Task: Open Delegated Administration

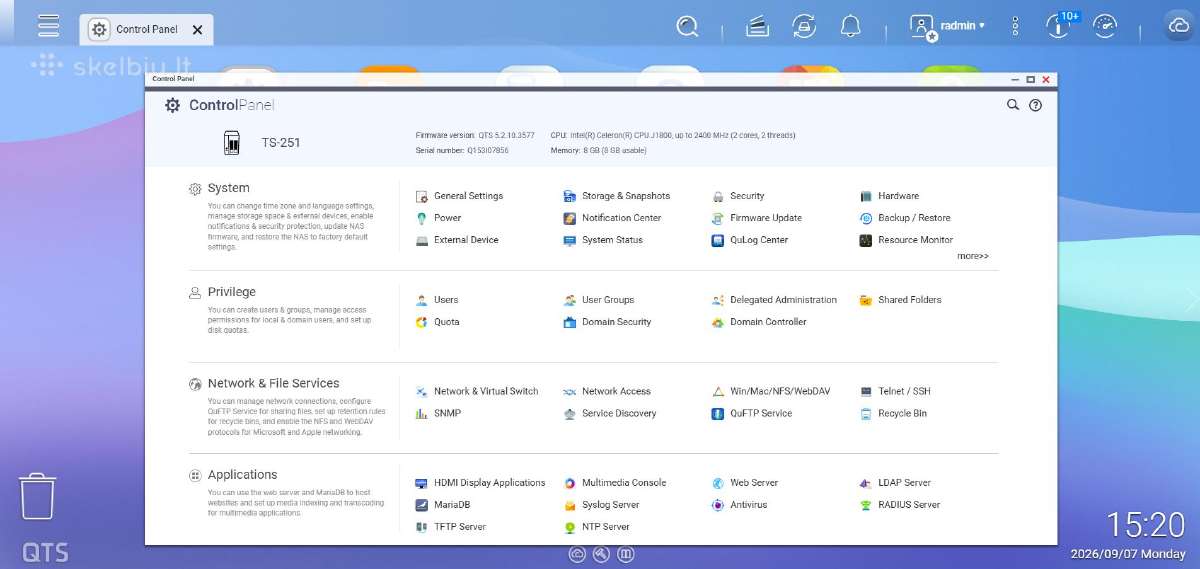Action: pyautogui.click(x=774, y=300)
